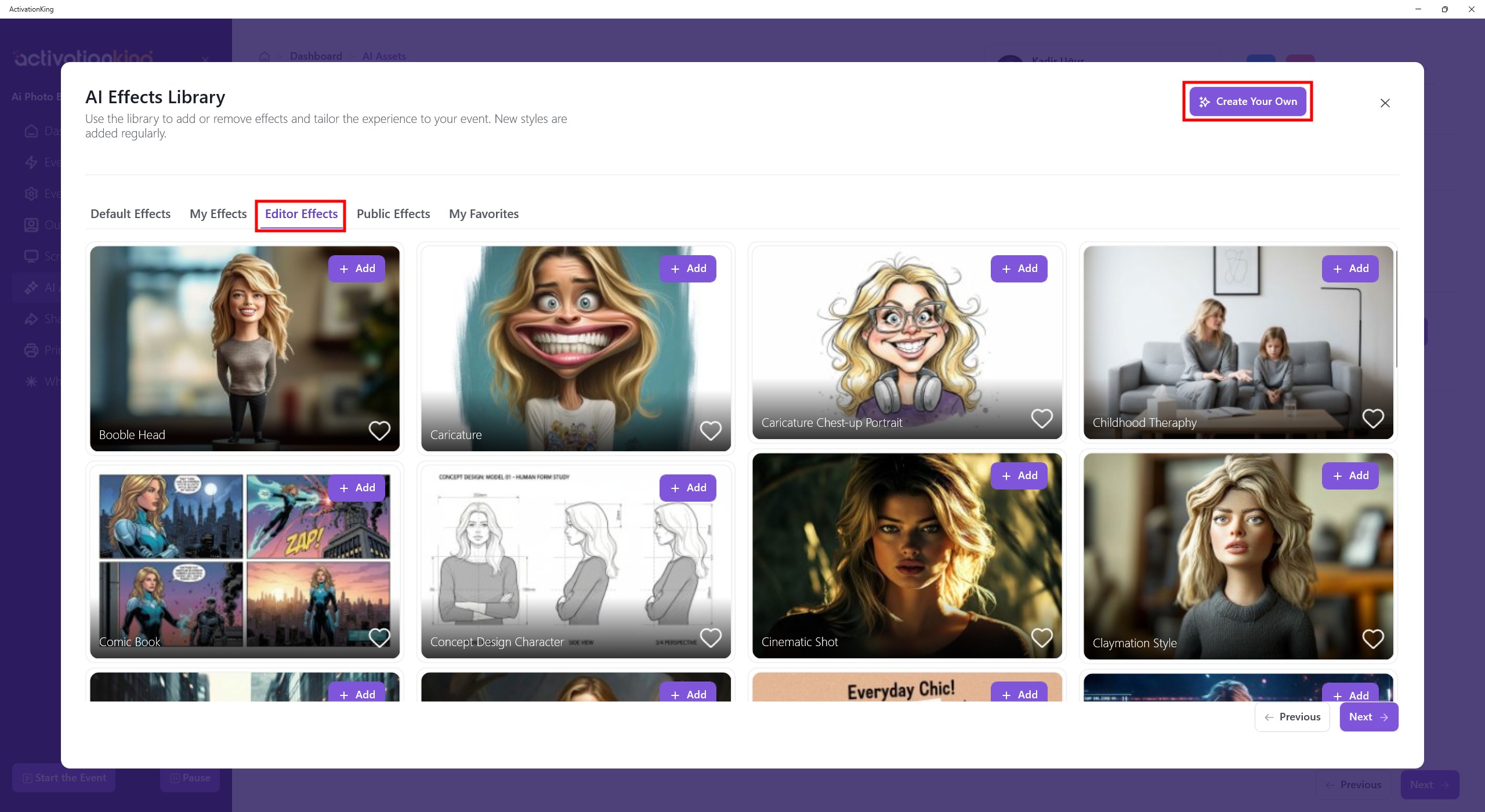Favorite the Booble Head effect heart
The width and height of the screenshot is (1485, 812).
point(379,430)
